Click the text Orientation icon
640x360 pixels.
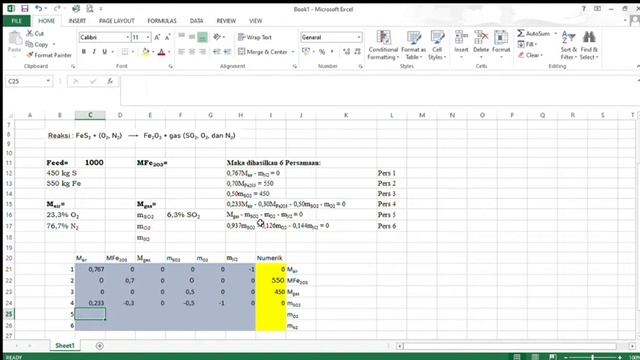point(218,37)
